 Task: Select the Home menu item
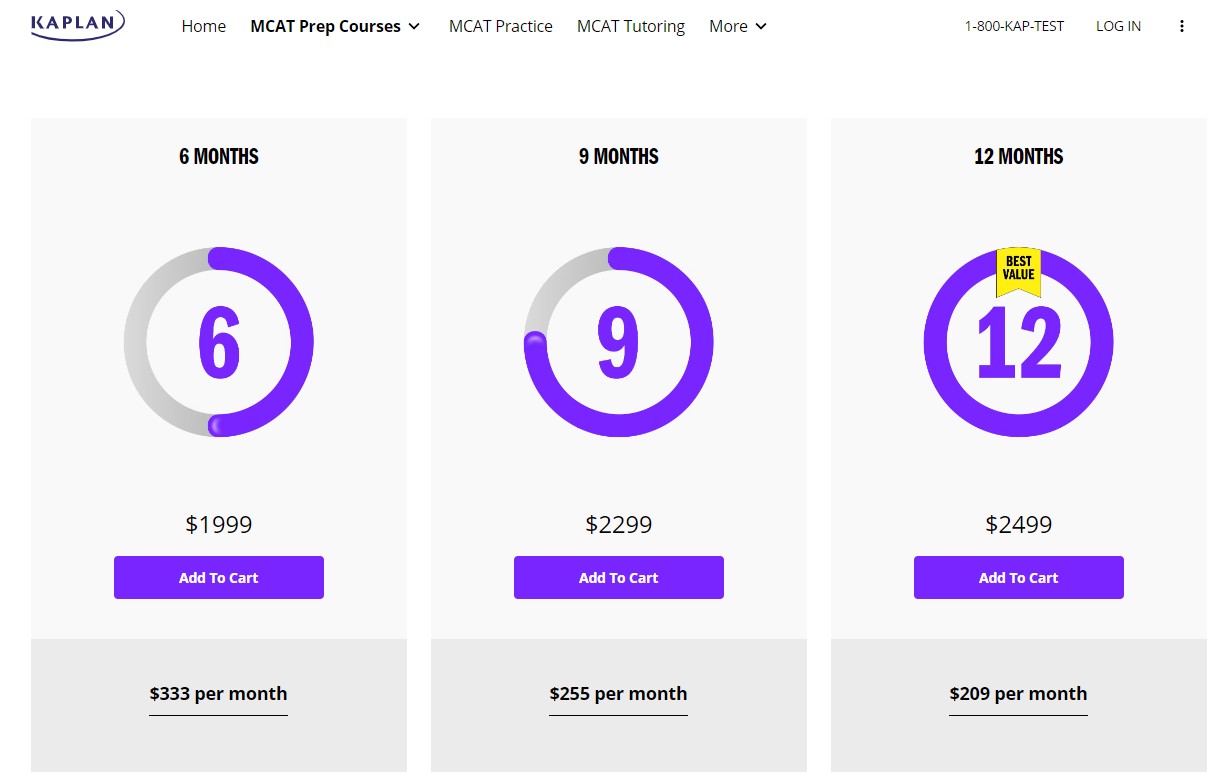tap(204, 26)
